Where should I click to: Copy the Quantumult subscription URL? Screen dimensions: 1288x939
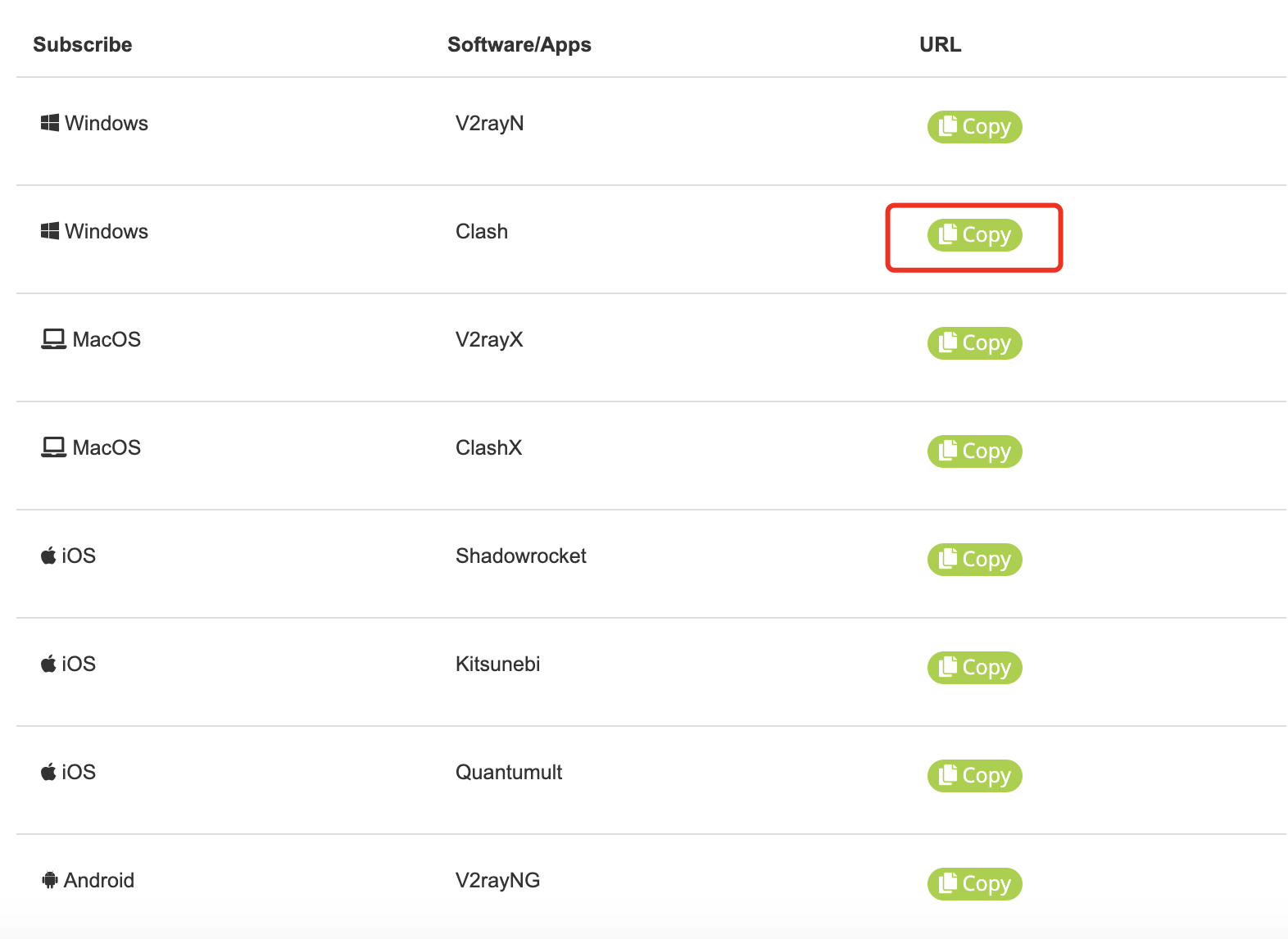pos(974,776)
